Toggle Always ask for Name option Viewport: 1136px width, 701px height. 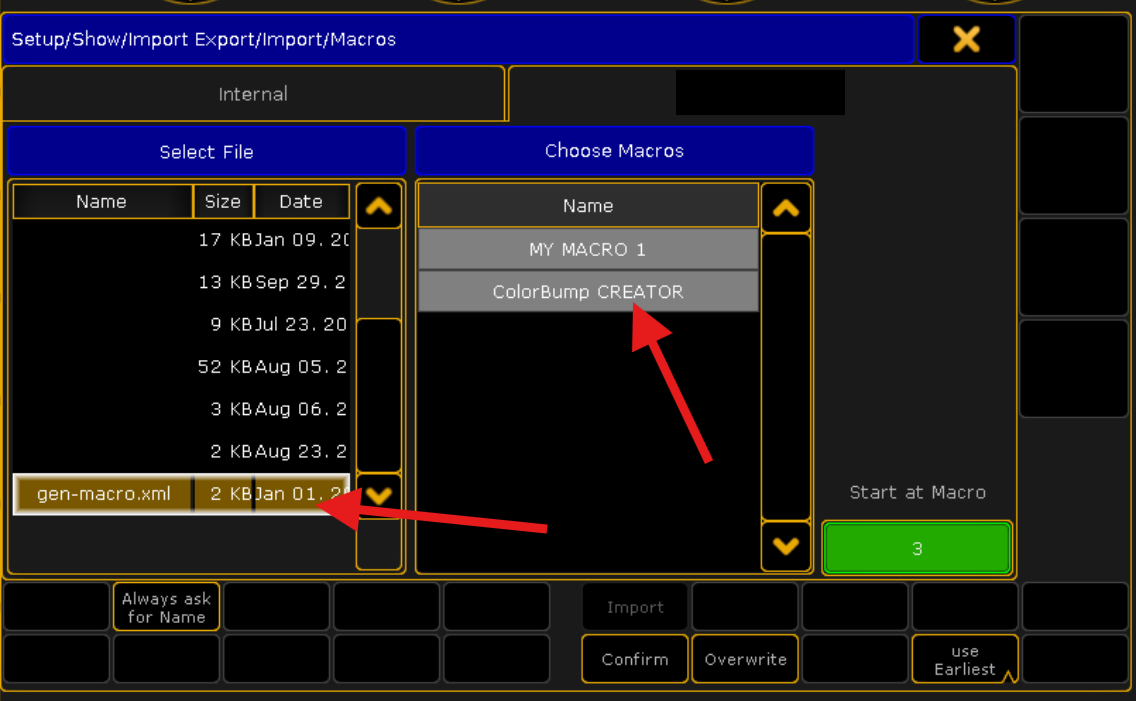coord(166,608)
